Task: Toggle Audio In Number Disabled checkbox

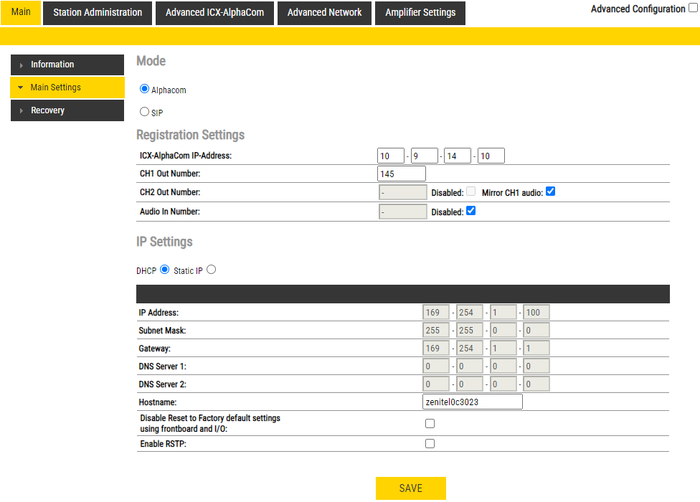Action: tap(471, 211)
